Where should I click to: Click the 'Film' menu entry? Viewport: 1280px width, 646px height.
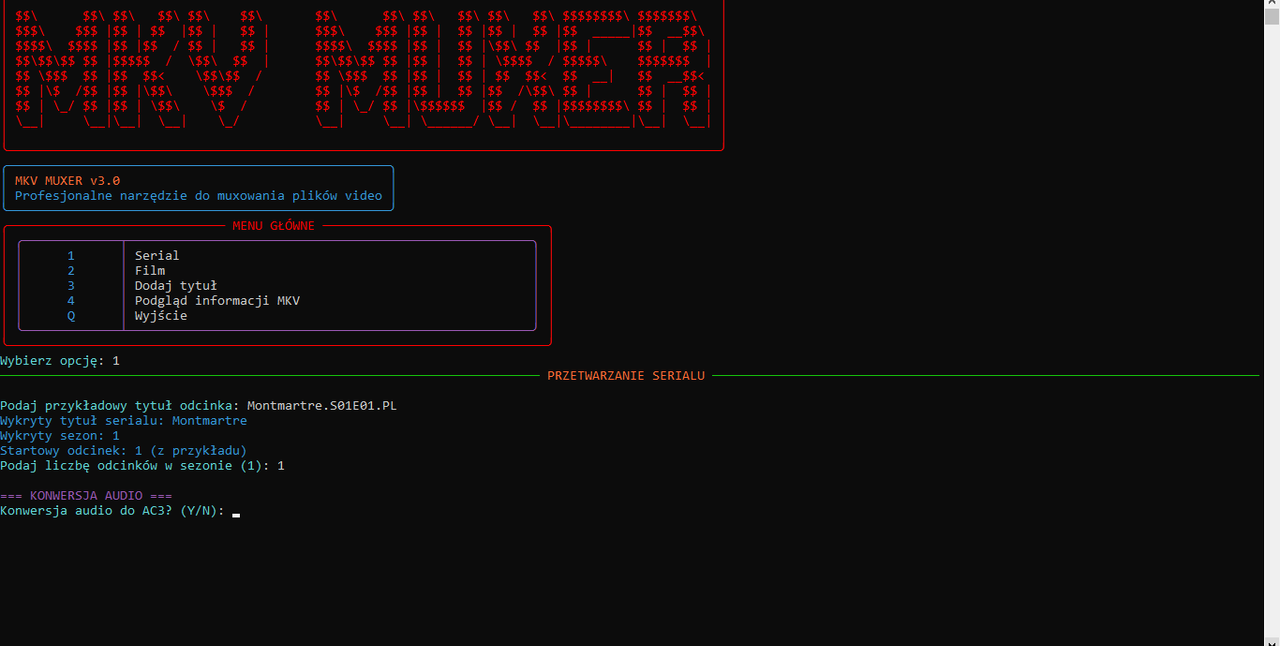pos(150,271)
